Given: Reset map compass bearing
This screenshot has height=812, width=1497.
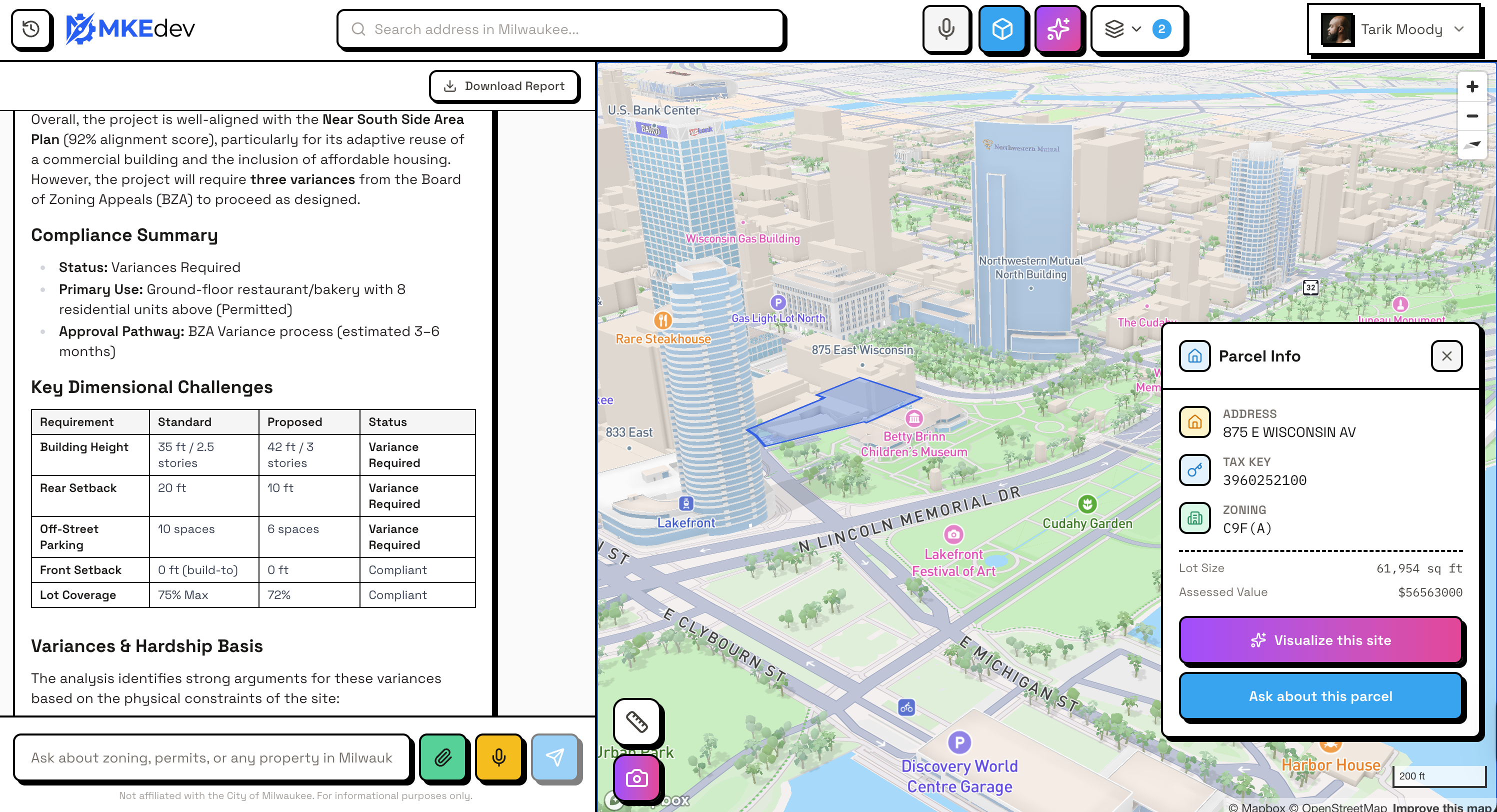Looking at the screenshot, I should point(1471,144).
